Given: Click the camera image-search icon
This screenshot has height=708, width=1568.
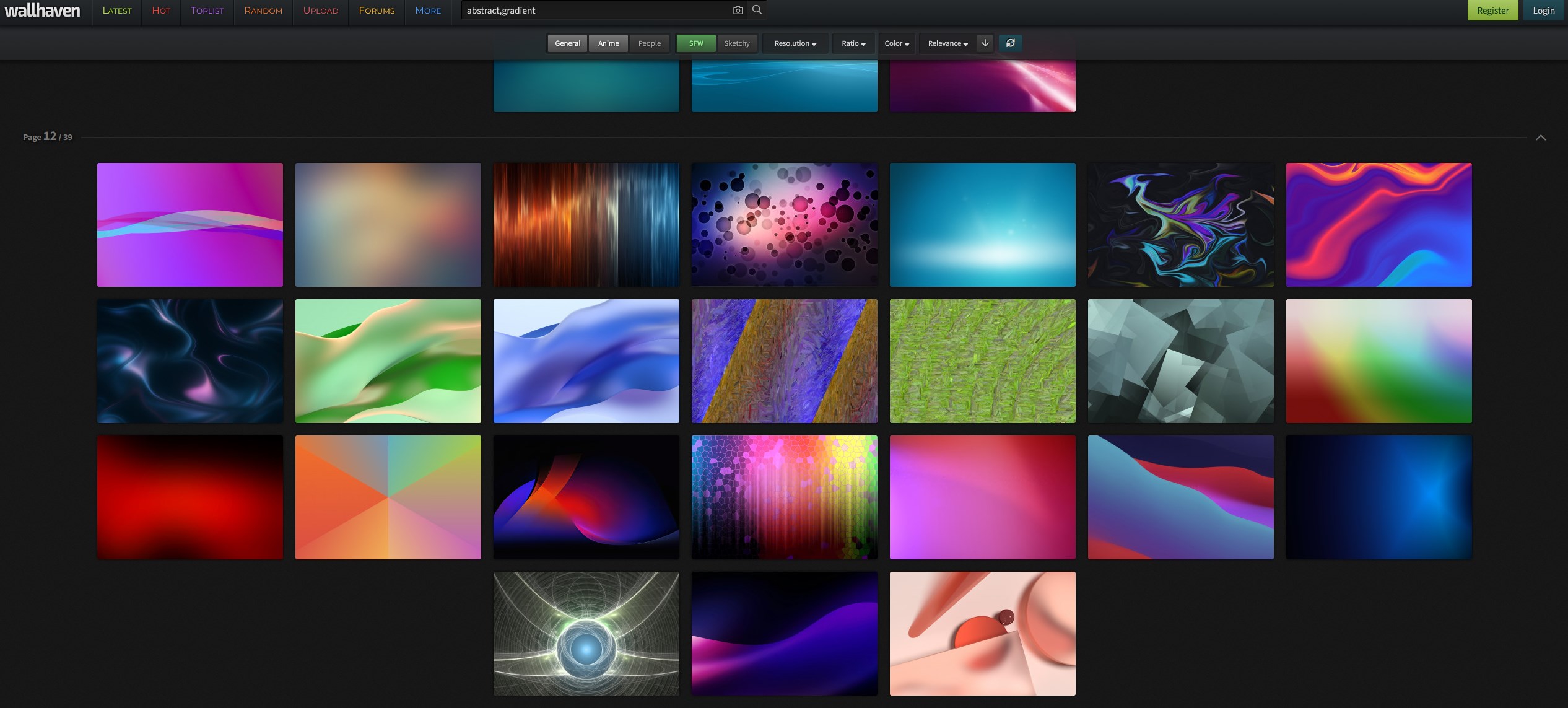Looking at the screenshot, I should point(738,10).
